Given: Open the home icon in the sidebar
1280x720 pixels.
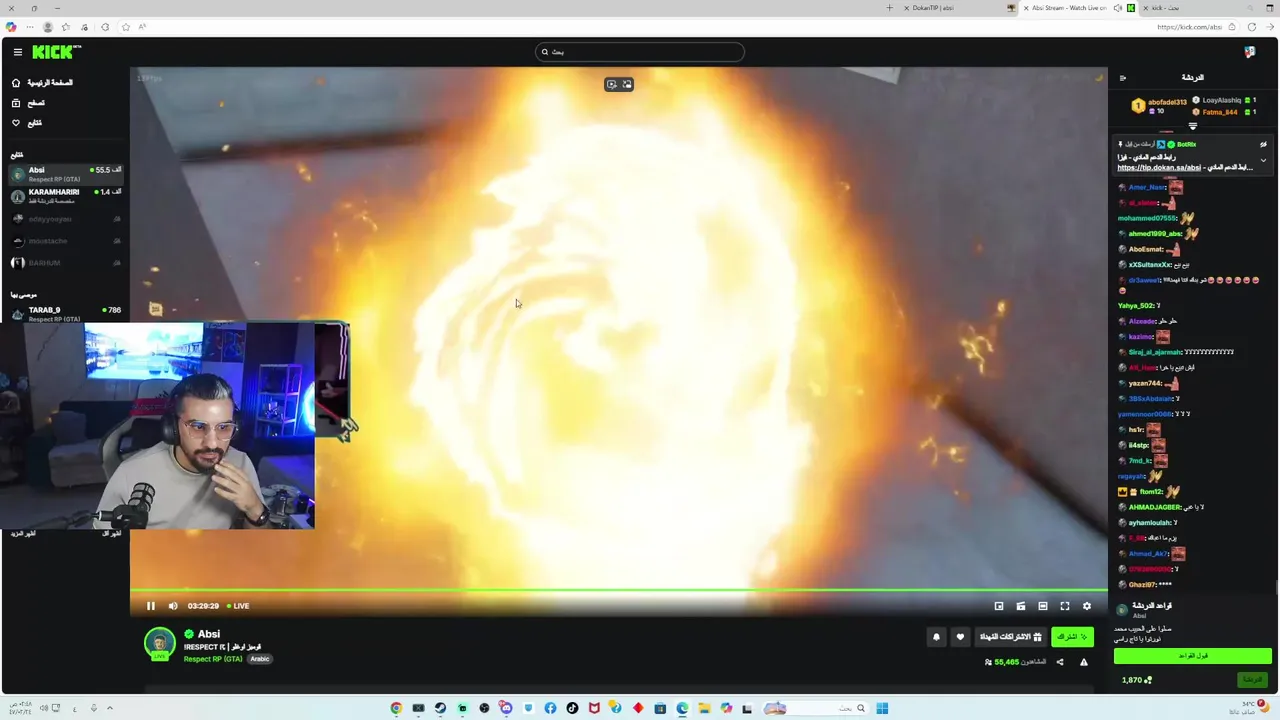Looking at the screenshot, I should pyautogui.click(x=16, y=83).
